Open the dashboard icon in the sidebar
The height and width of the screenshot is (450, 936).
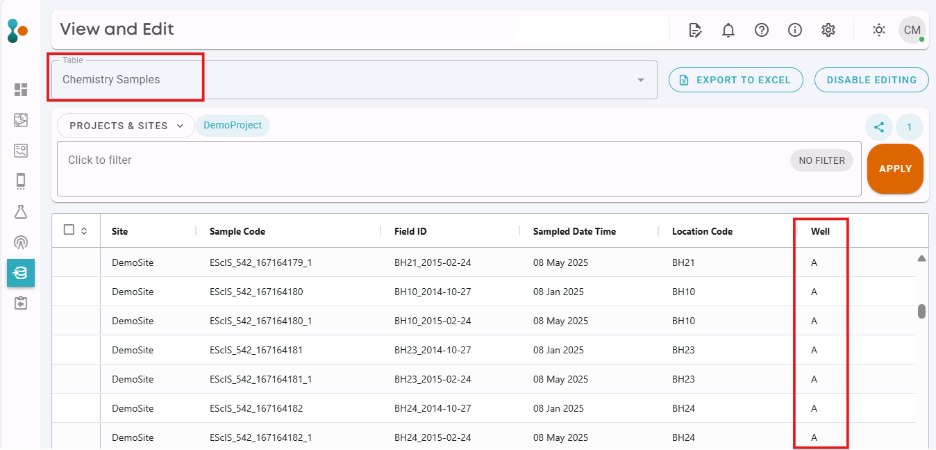point(21,90)
